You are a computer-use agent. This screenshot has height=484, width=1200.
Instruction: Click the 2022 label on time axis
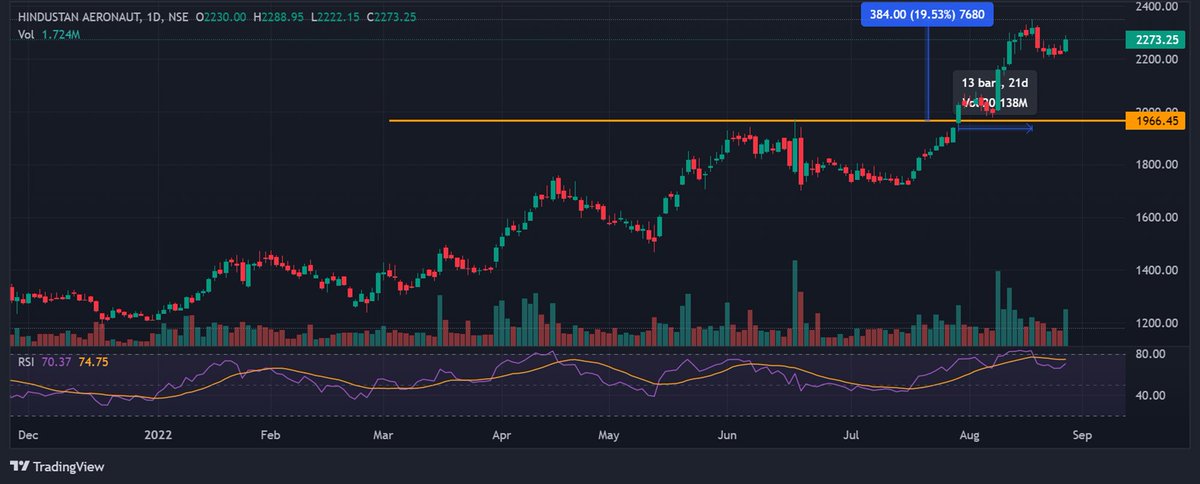point(158,435)
